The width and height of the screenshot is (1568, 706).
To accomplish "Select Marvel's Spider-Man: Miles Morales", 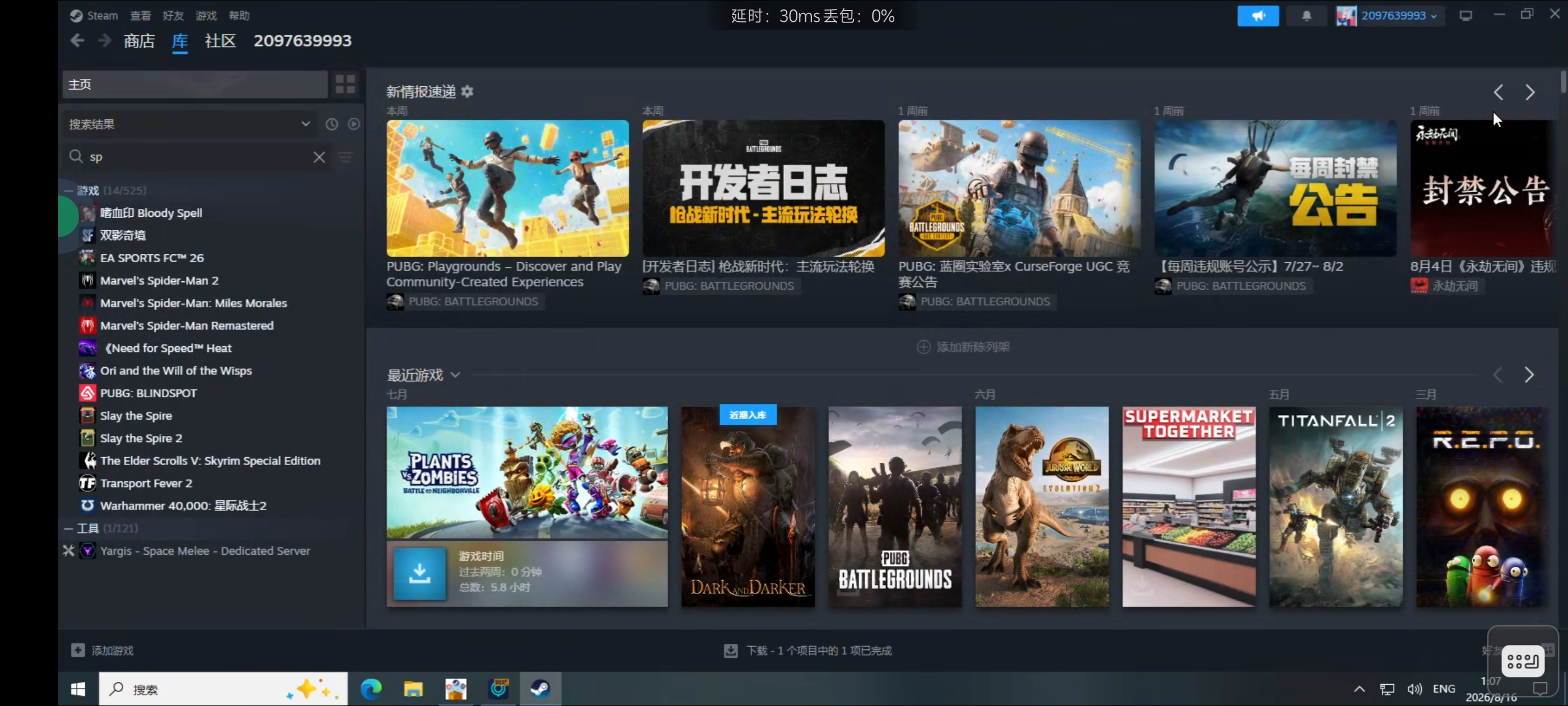I will 194,303.
